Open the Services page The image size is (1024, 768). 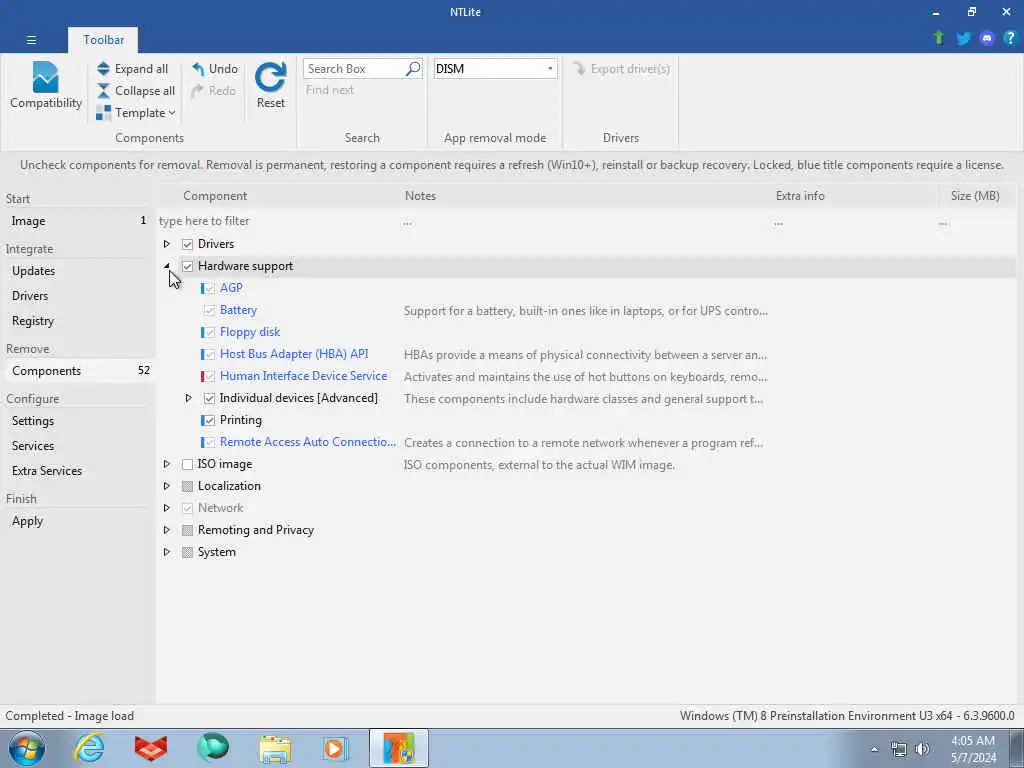[x=78, y=445]
